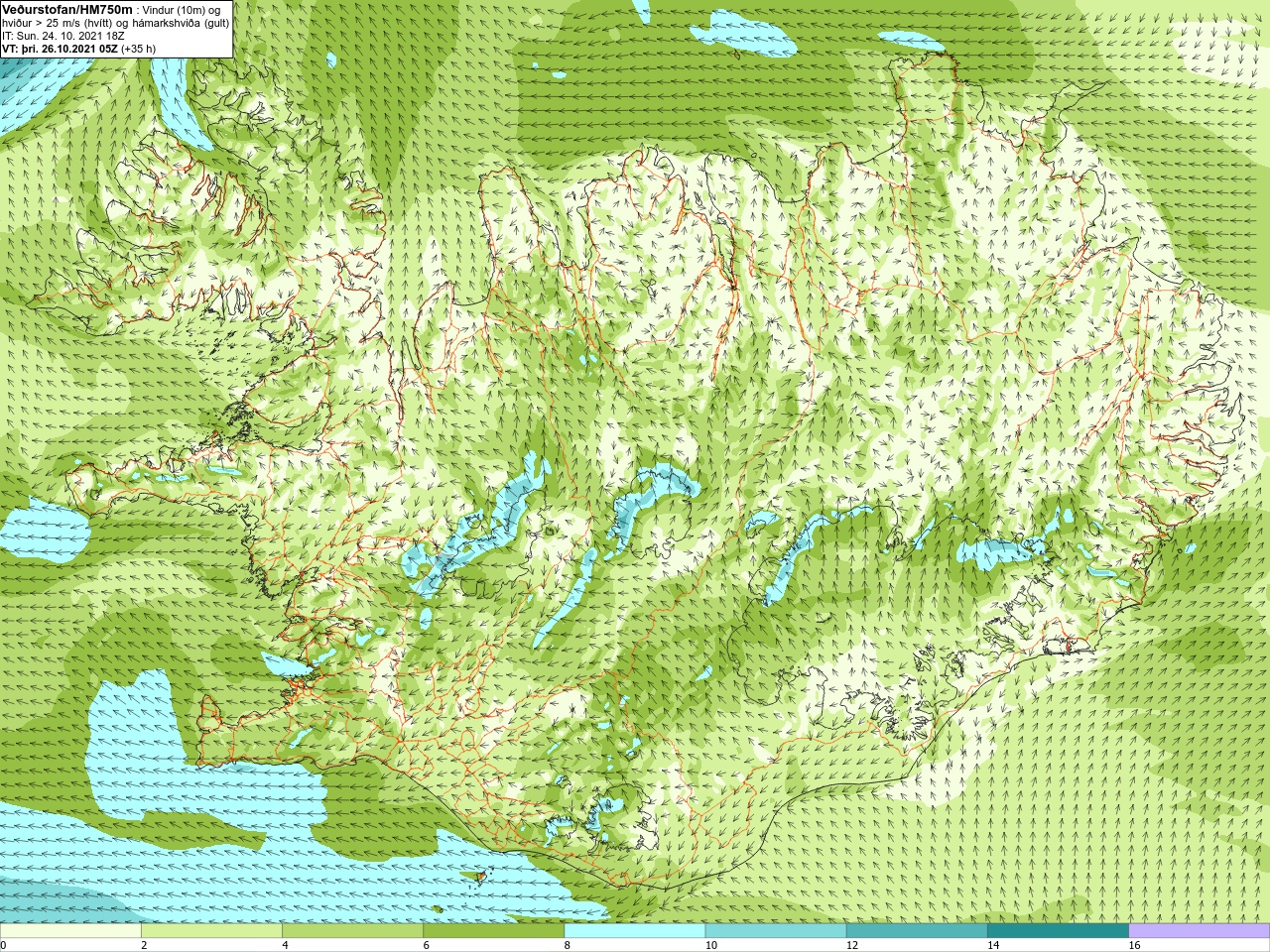Click the "VT: þri. 26.10.2021 05Z" valid time
Screen dimensions: 1270x952
[60, 49]
